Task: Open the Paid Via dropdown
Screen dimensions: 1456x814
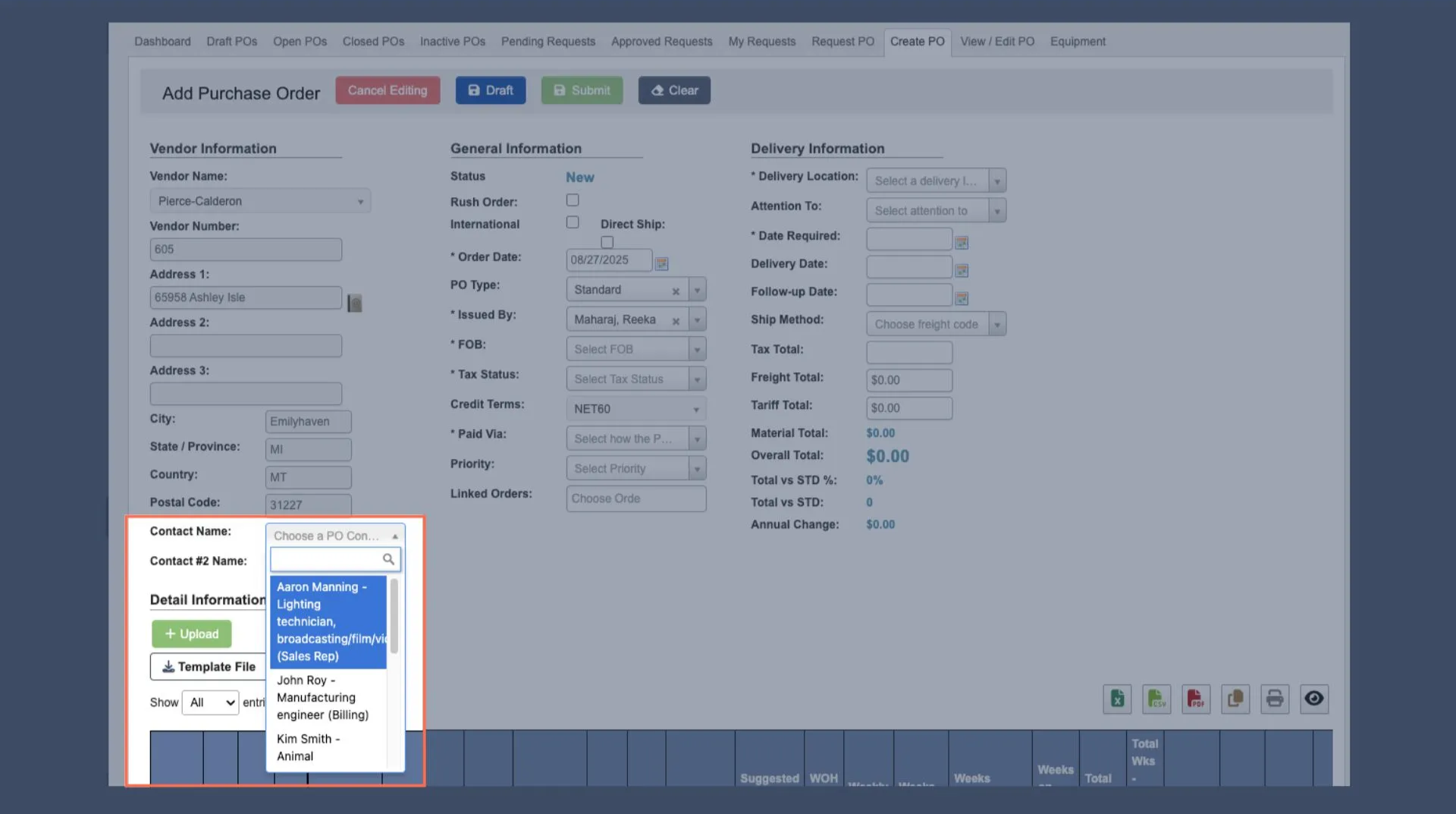Action: click(635, 438)
